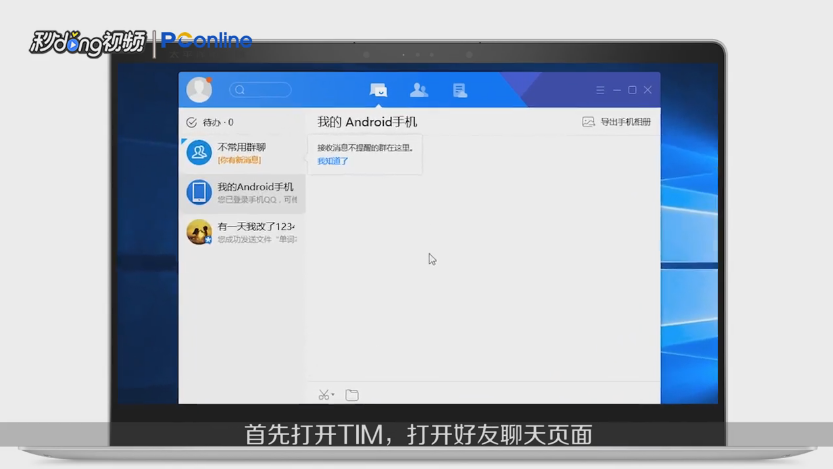This screenshot has width=833, height=469.
Task: Click the 待办 checkmark circle icon
Action: 192,123
